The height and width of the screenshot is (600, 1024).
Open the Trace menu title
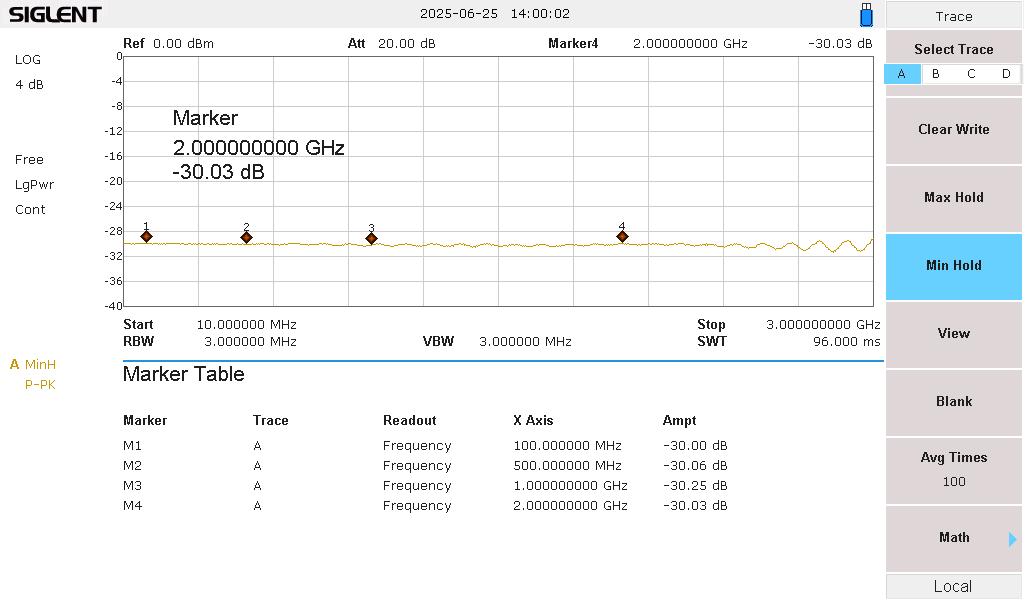[x=952, y=16]
